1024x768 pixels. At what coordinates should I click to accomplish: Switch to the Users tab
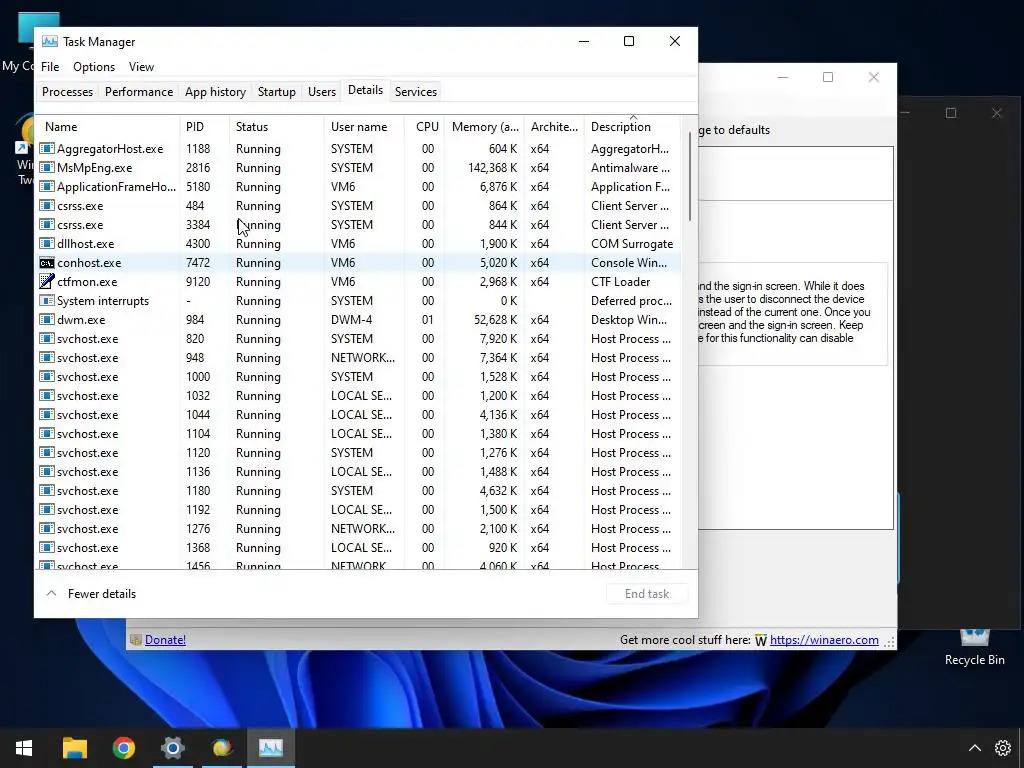[322, 91]
